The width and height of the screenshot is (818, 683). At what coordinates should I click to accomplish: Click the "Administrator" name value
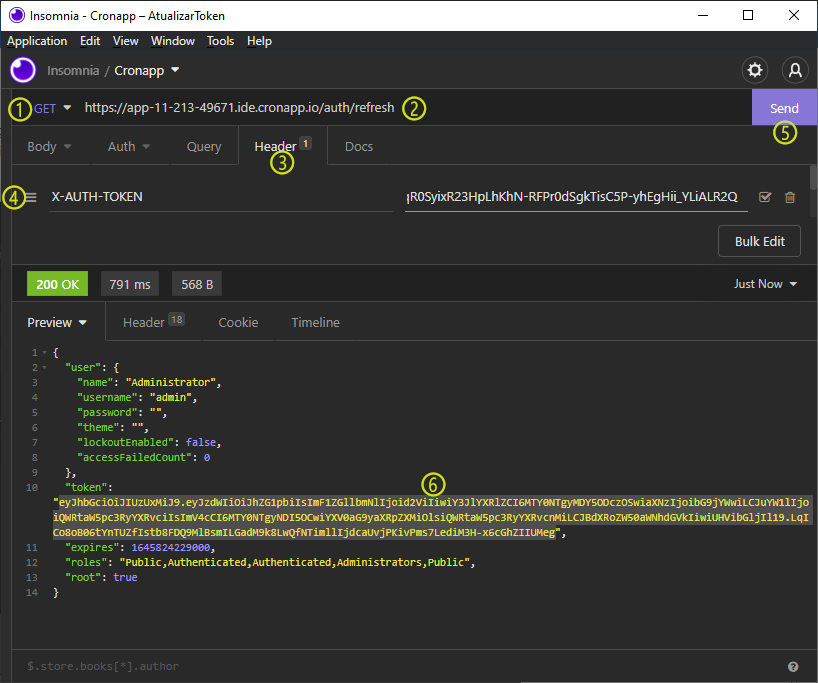(x=171, y=382)
